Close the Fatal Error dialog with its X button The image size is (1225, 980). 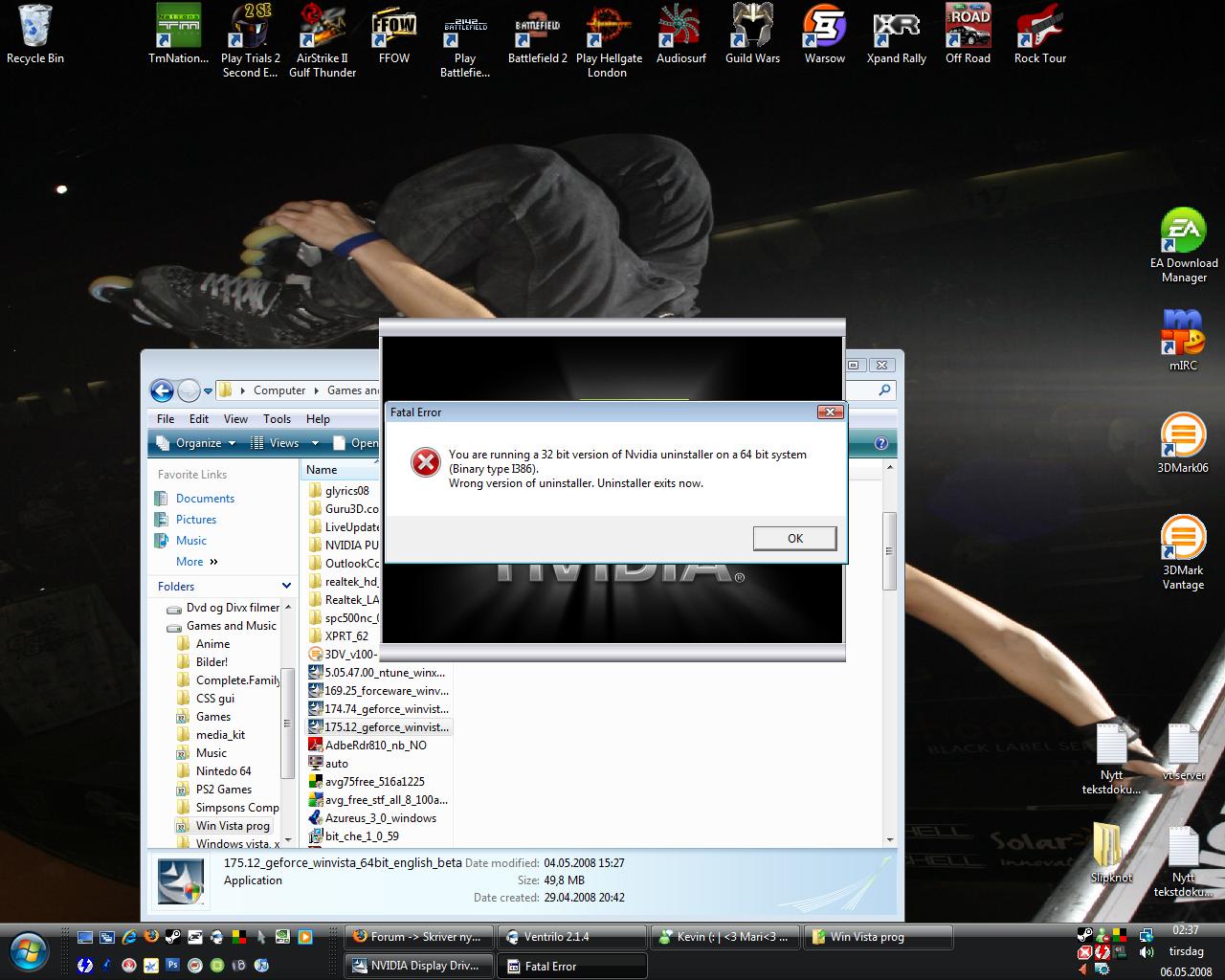(x=830, y=412)
